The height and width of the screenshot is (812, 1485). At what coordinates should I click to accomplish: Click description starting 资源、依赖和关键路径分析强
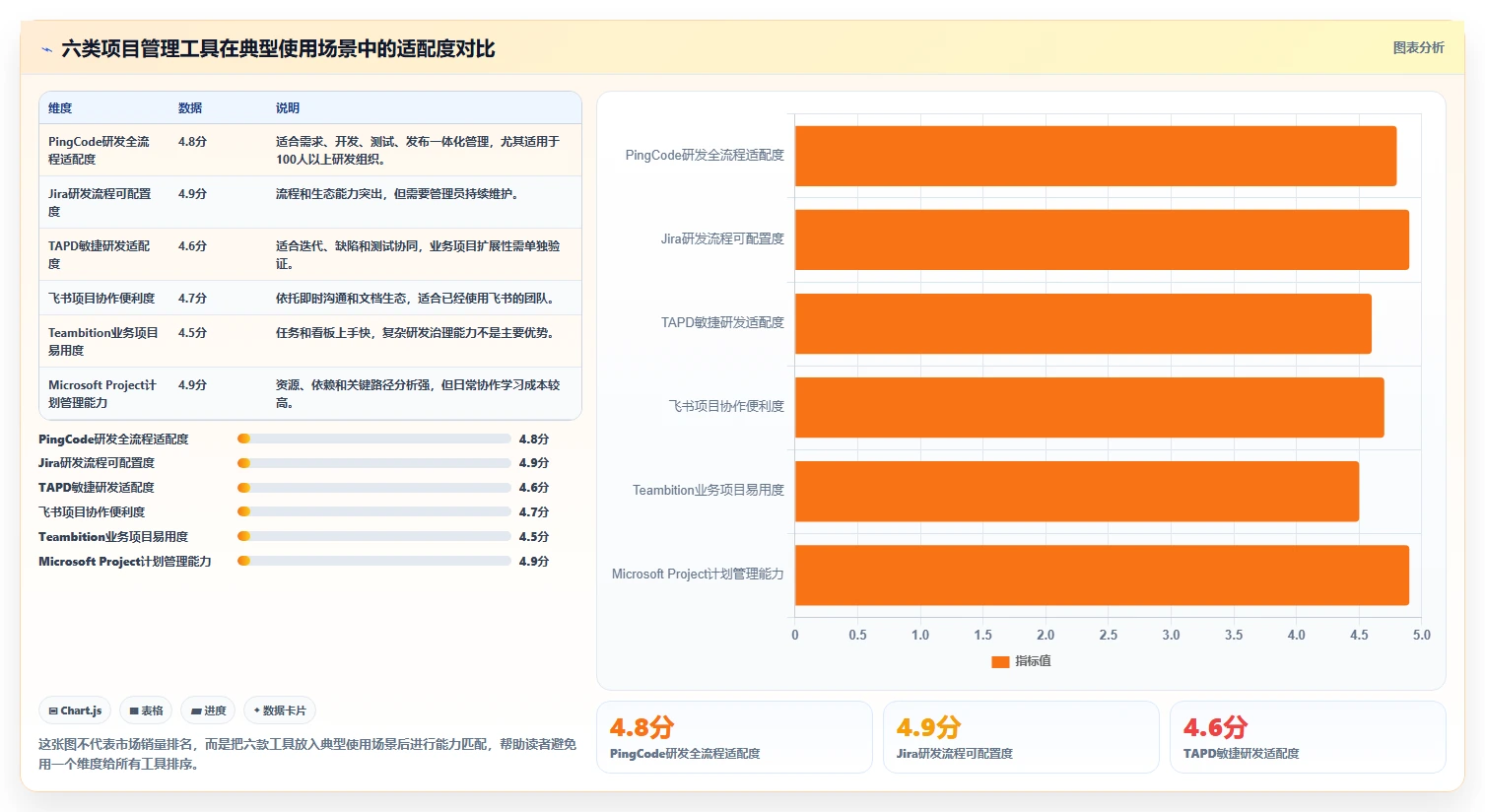418,393
